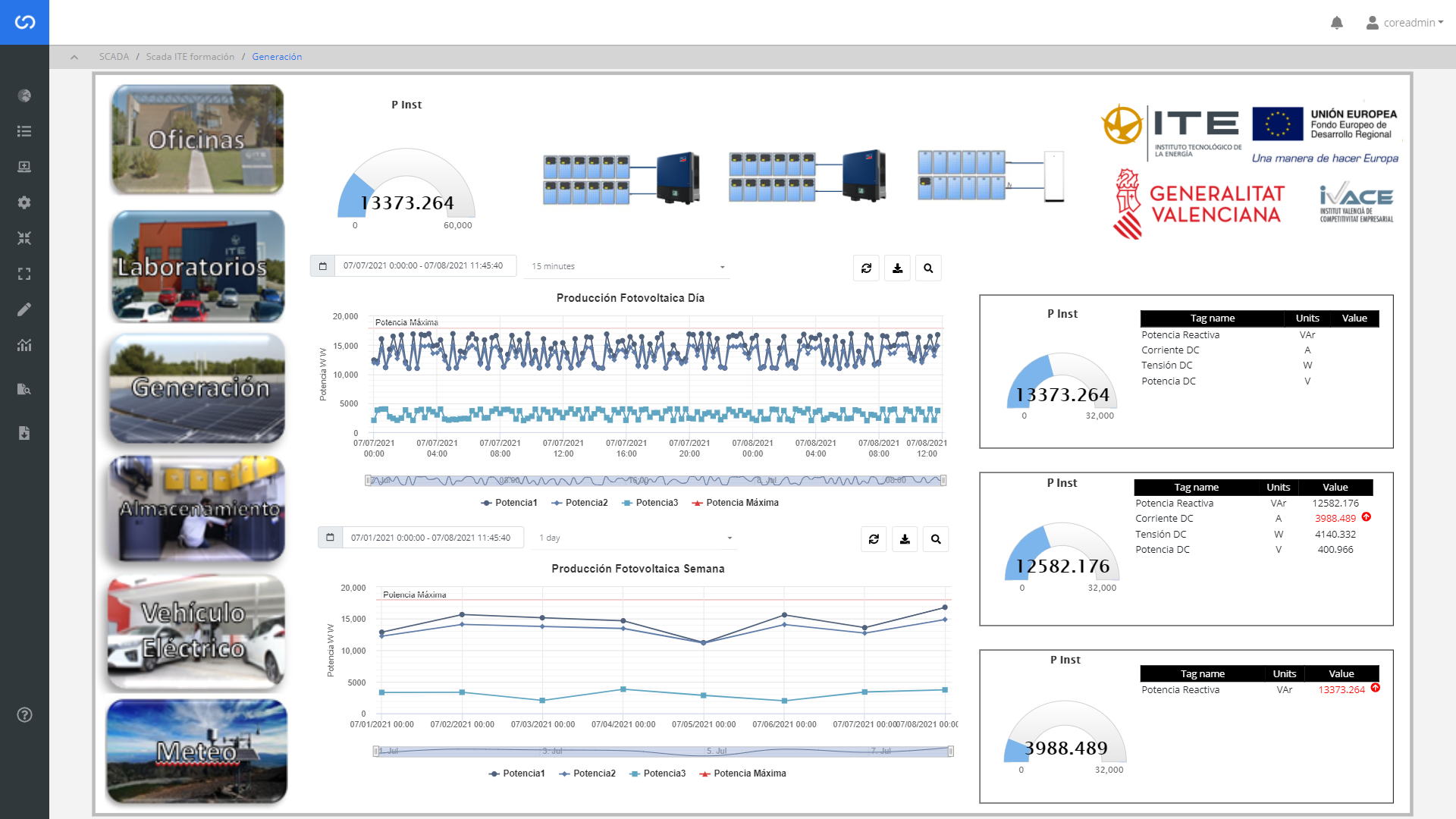Click the zoom magnifier for daily chart
Viewport: 1456px width, 819px height.
pyautogui.click(x=928, y=268)
